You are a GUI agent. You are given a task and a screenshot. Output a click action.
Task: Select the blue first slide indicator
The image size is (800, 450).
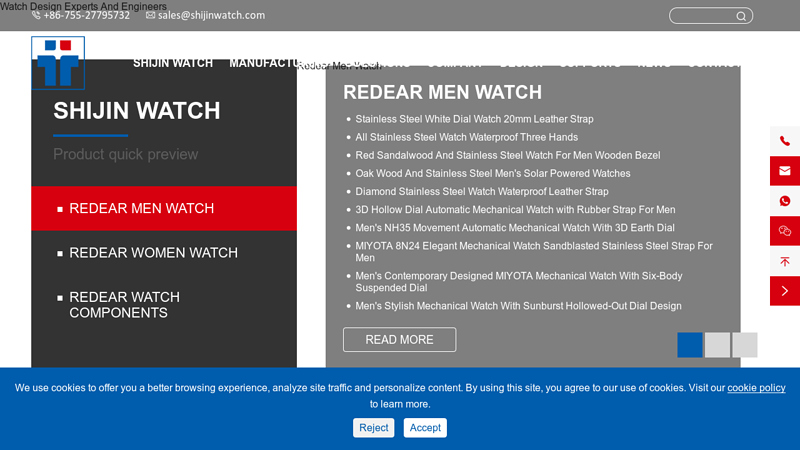(x=690, y=345)
